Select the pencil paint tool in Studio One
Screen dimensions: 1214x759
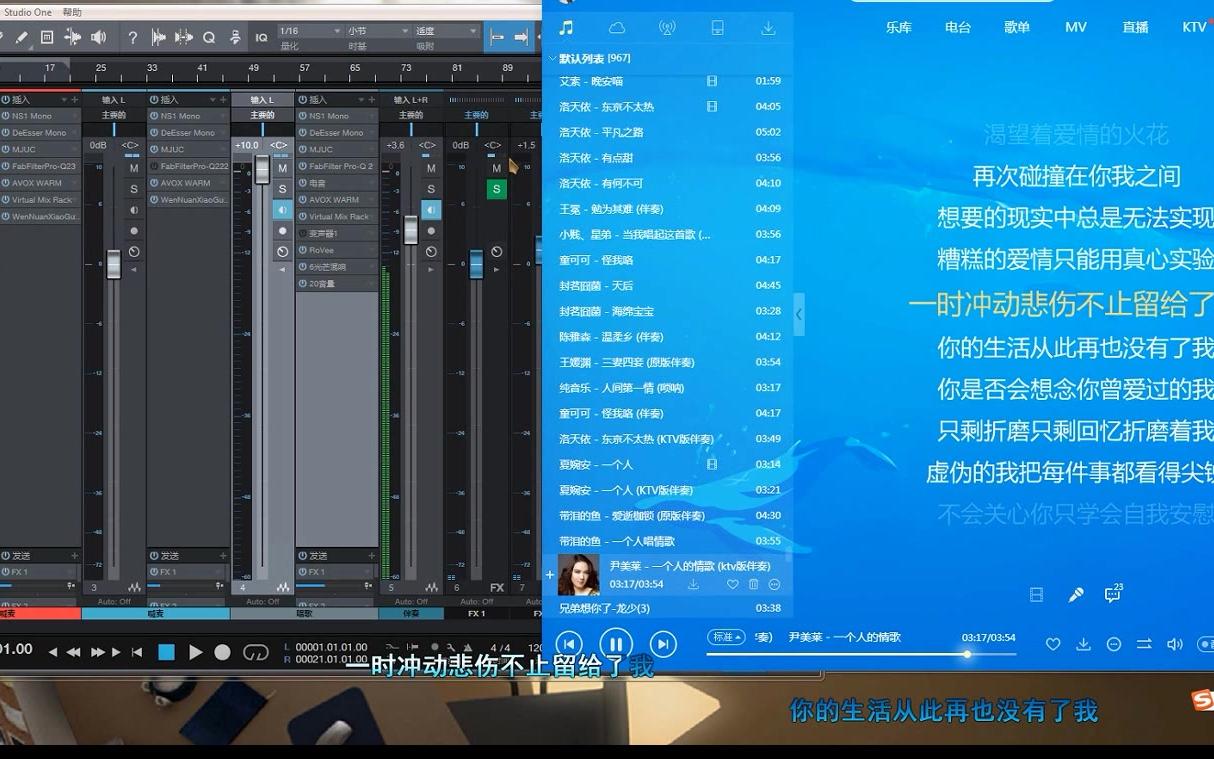tap(21, 37)
